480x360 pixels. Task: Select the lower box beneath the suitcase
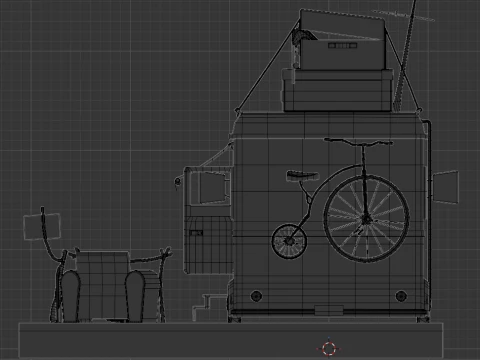pyautogui.click(x=338, y=90)
